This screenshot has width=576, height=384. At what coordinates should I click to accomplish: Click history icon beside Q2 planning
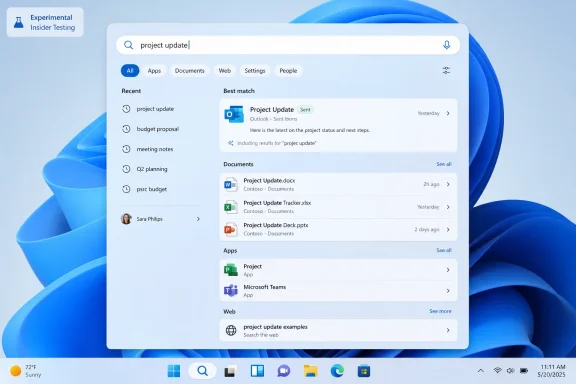[126, 169]
